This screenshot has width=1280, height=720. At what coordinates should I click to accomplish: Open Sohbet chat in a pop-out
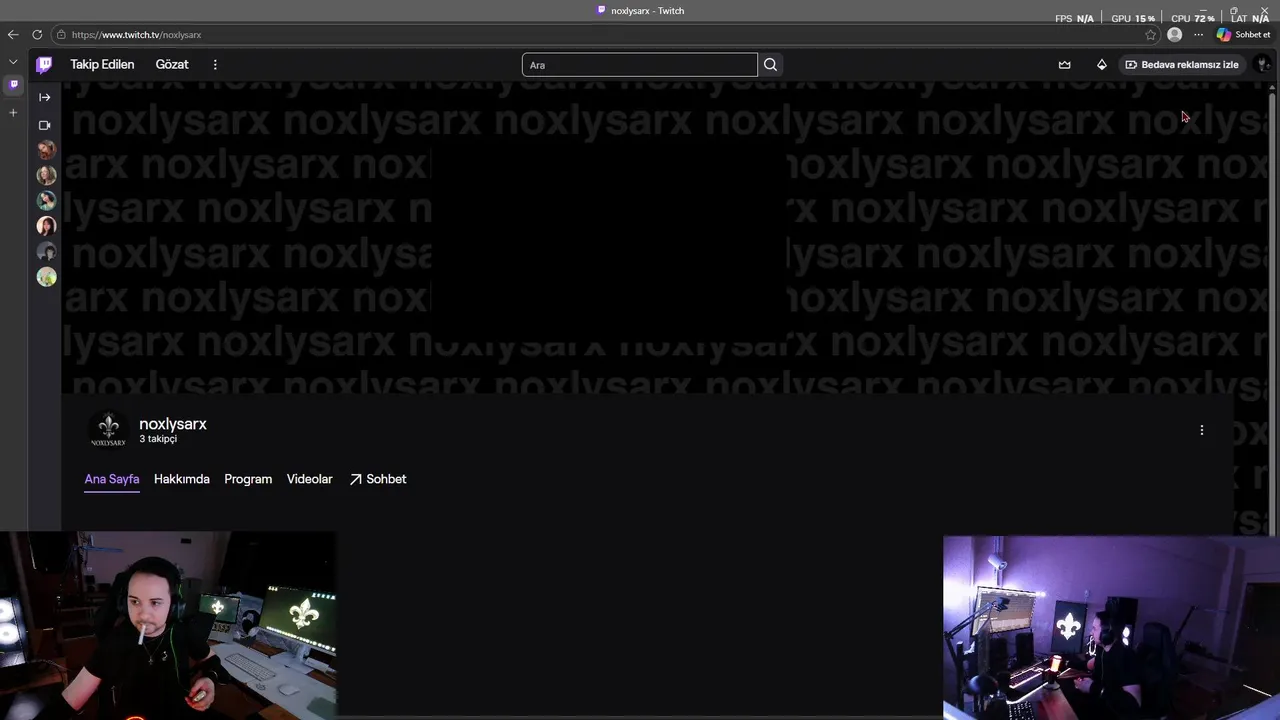coord(377,479)
